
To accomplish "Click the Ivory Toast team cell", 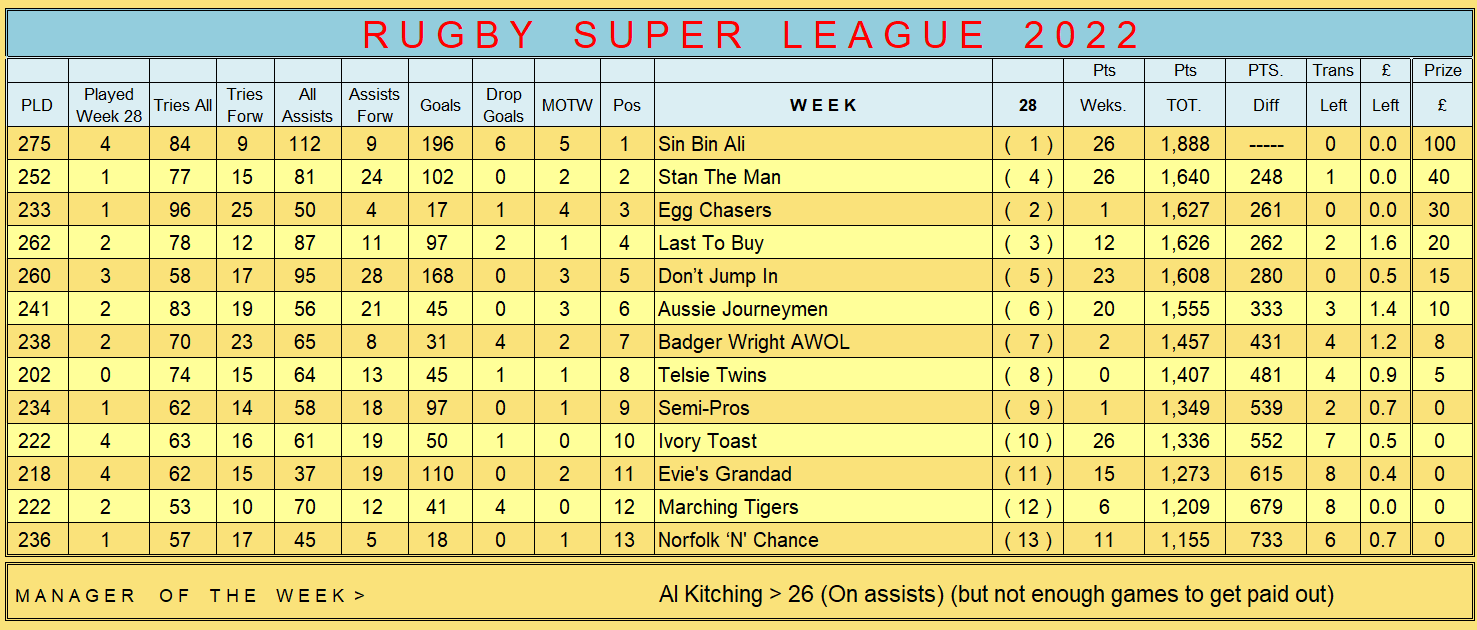I will 823,441.
